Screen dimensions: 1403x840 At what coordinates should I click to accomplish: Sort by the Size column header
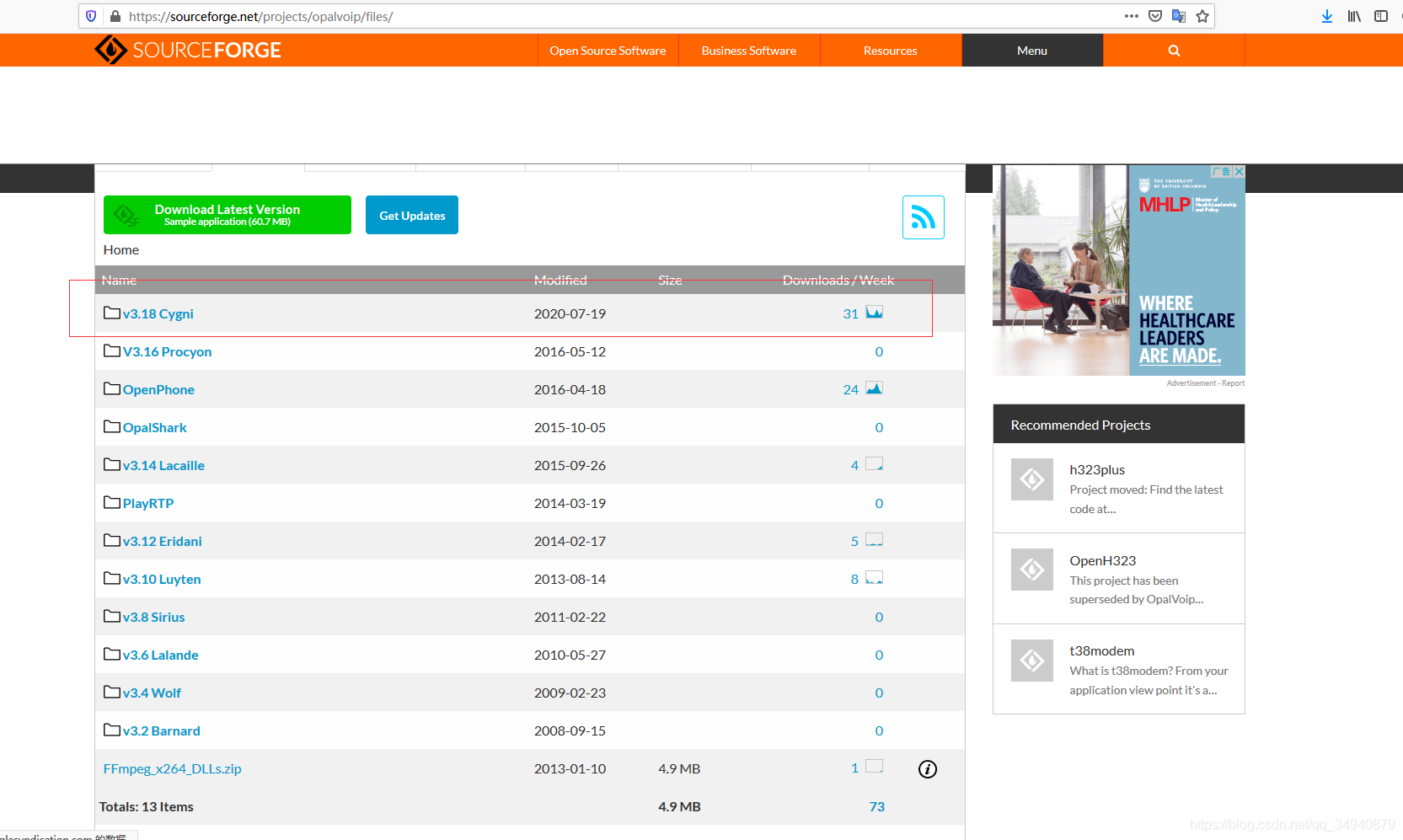click(670, 280)
